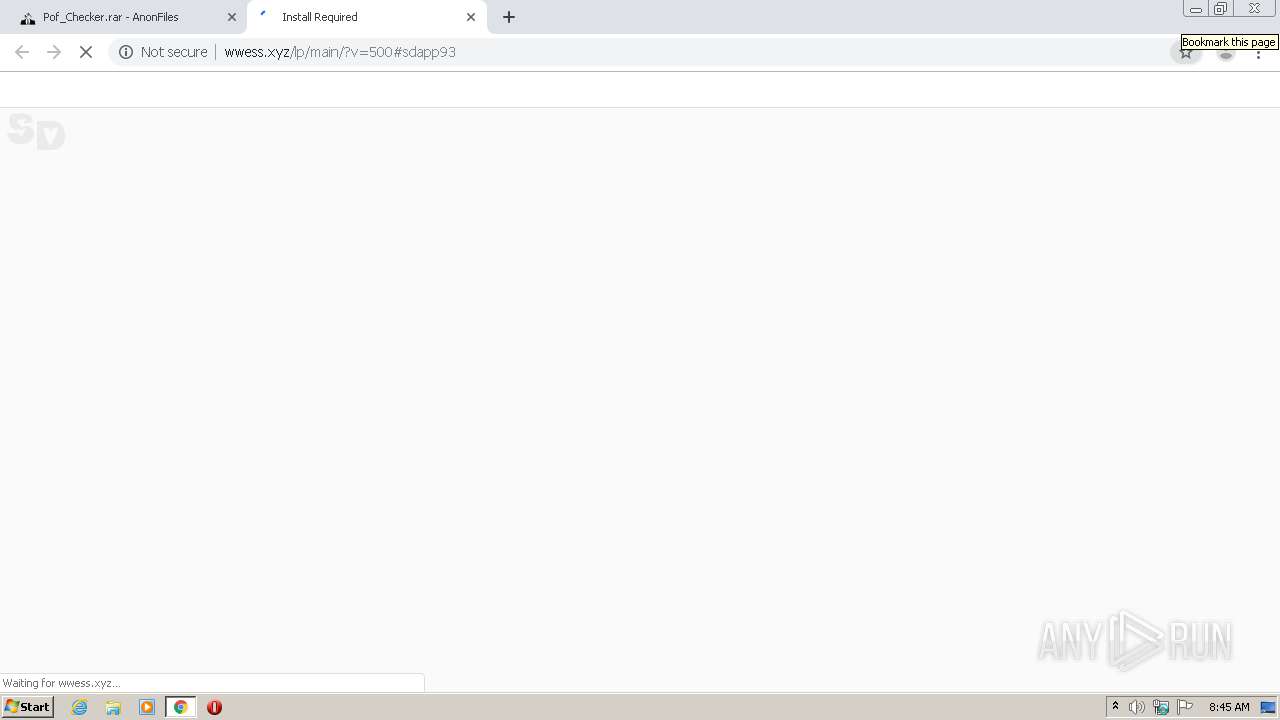Open Windows Media Player from the taskbar
The image size is (1280, 720).
click(x=147, y=707)
